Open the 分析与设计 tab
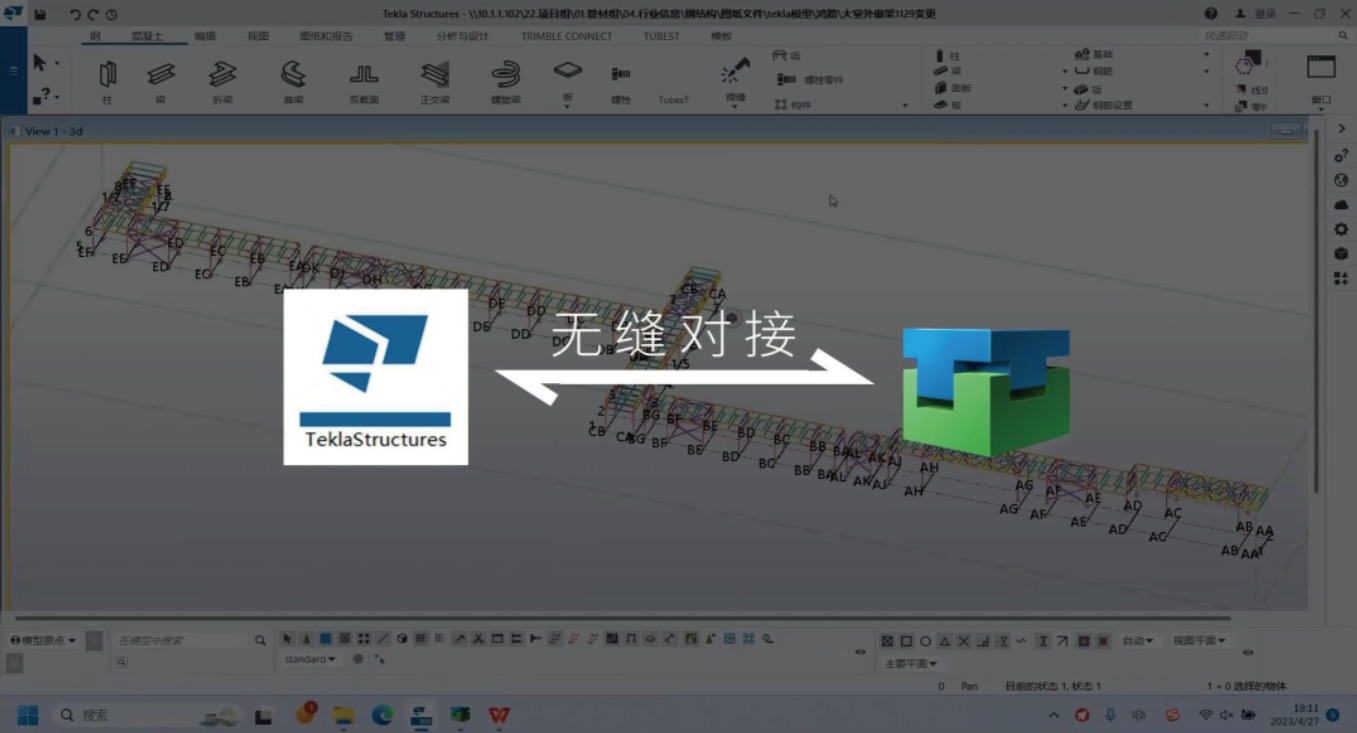Screen dimensions: 1357x733 [x=462, y=36]
